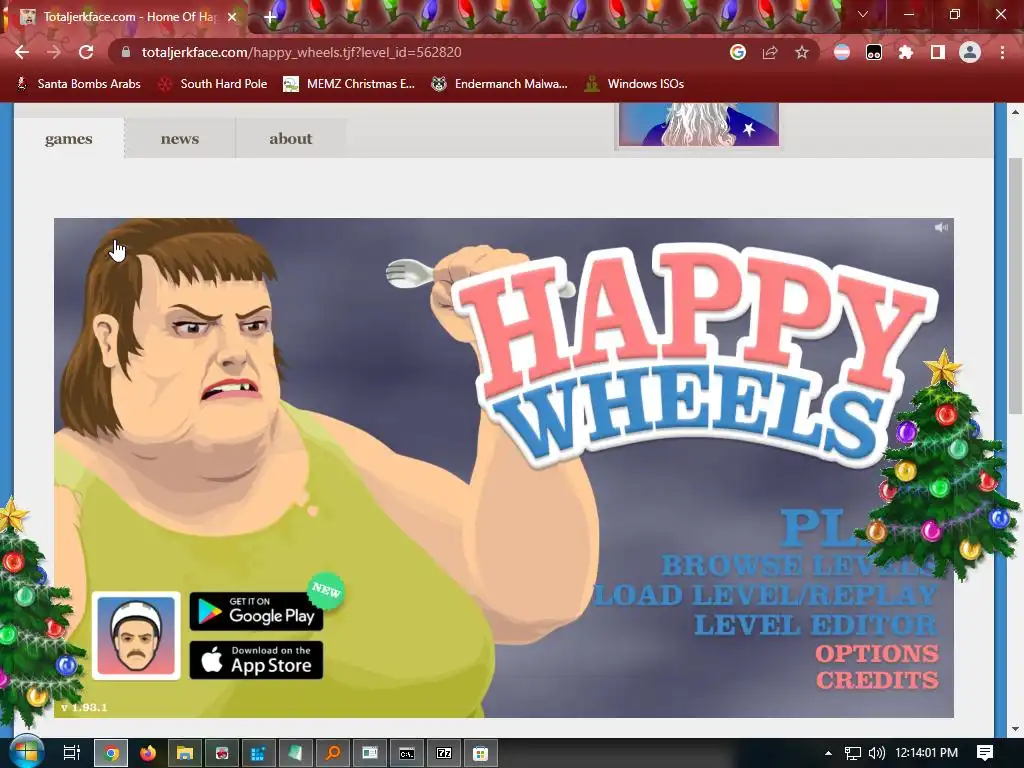Open the Windows Start menu
The width and height of the screenshot is (1024, 768).
(x=26, y=753)
